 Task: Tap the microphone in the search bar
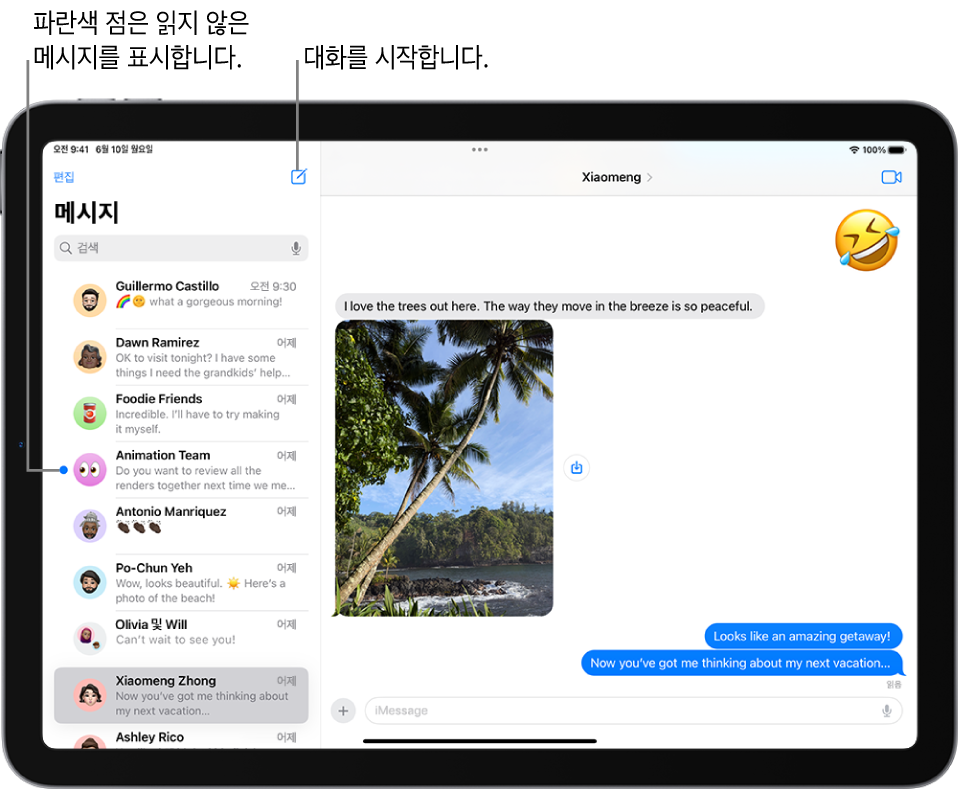click(x=296, y=248)
